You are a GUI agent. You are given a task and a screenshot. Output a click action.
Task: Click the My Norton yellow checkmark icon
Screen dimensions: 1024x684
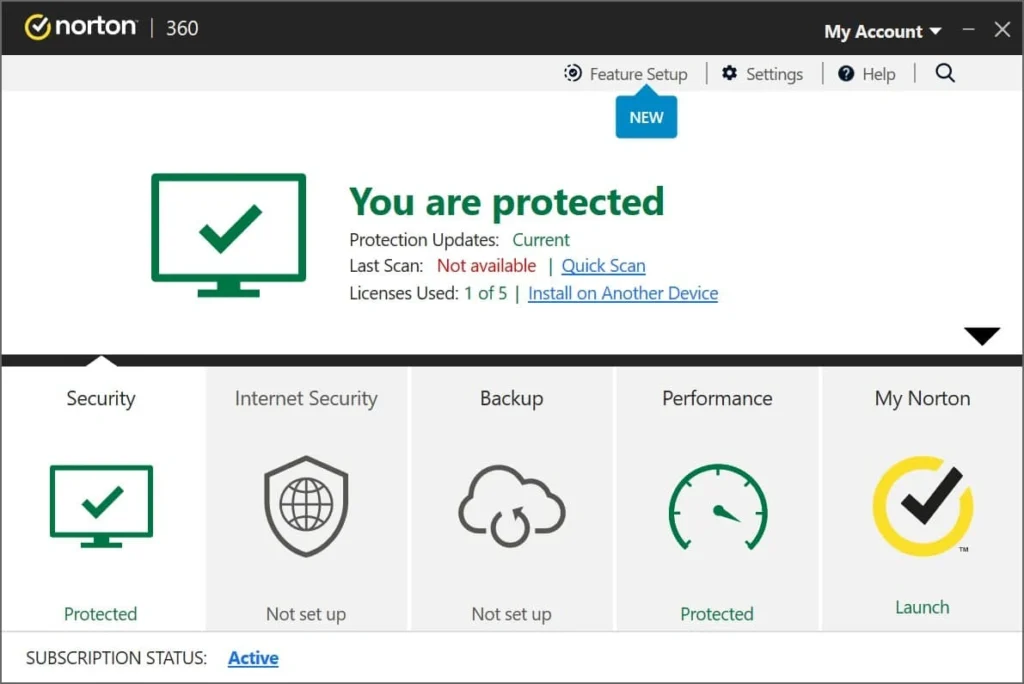tap(922, 507)
